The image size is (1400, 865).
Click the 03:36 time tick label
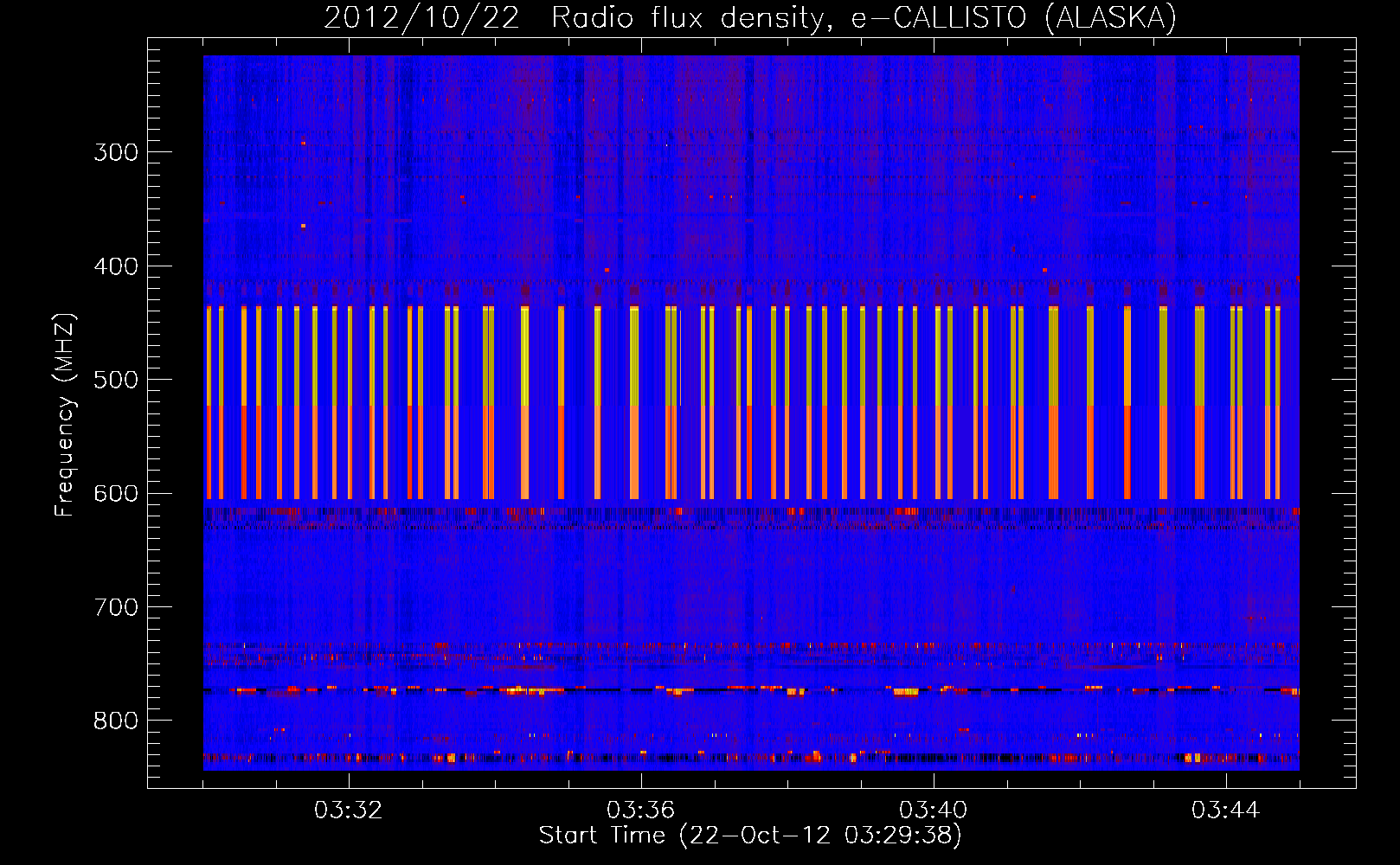coord(640,811)
